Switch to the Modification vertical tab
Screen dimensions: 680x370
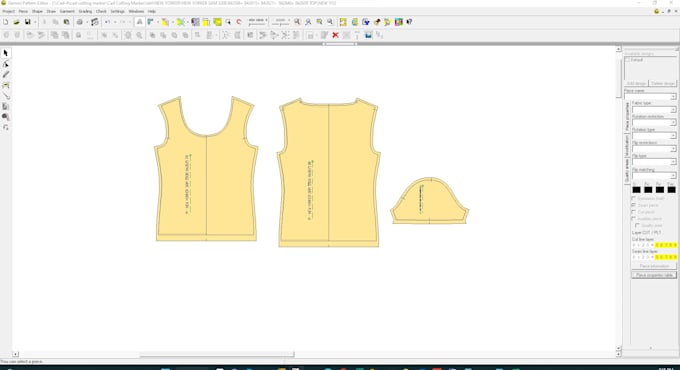point(627,145)
